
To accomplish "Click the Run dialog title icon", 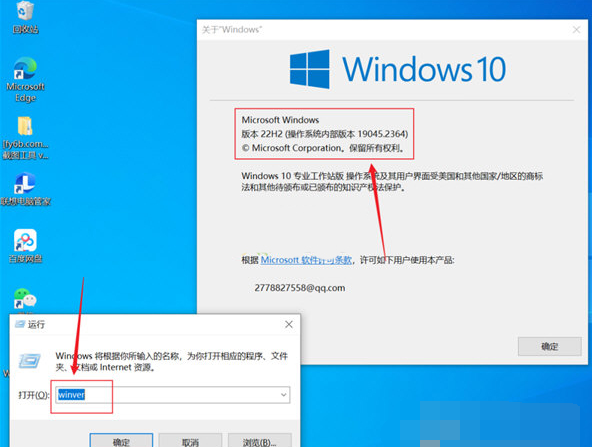I will coord(20,324).
